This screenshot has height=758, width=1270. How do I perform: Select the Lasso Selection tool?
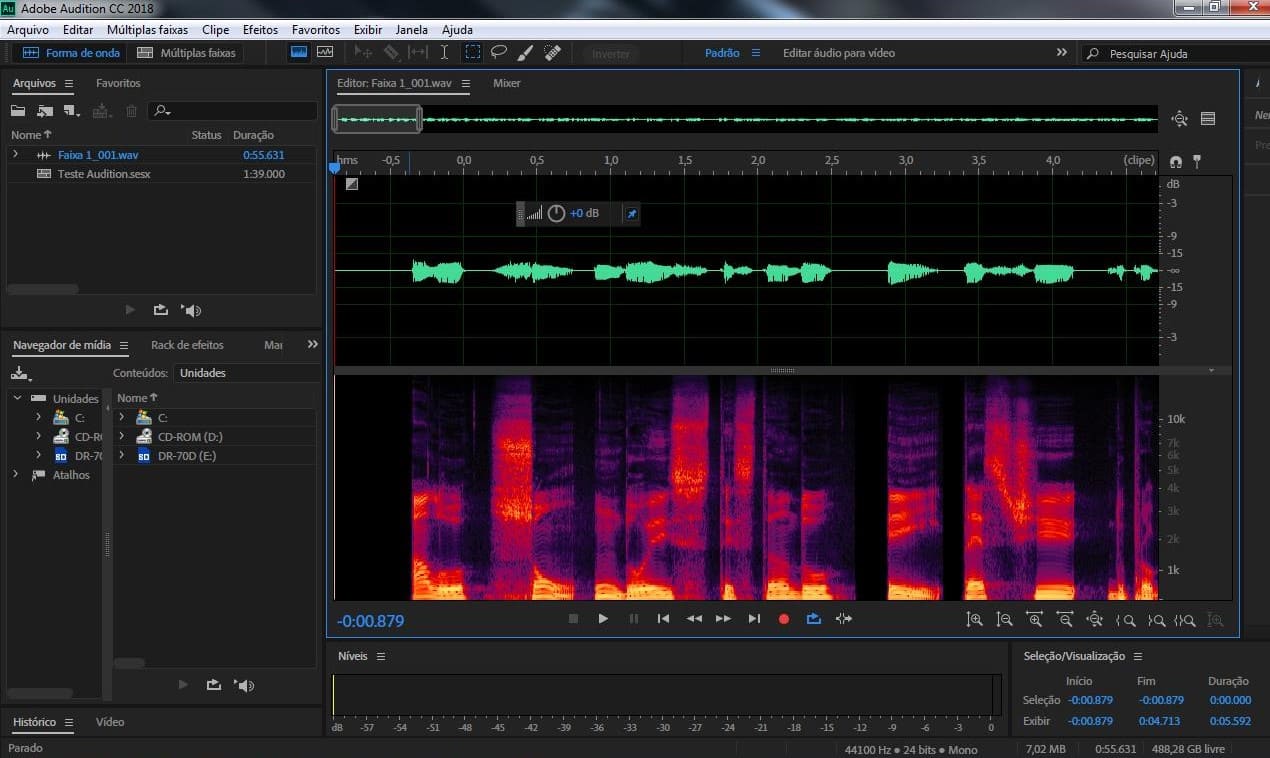tap(498, 52)
